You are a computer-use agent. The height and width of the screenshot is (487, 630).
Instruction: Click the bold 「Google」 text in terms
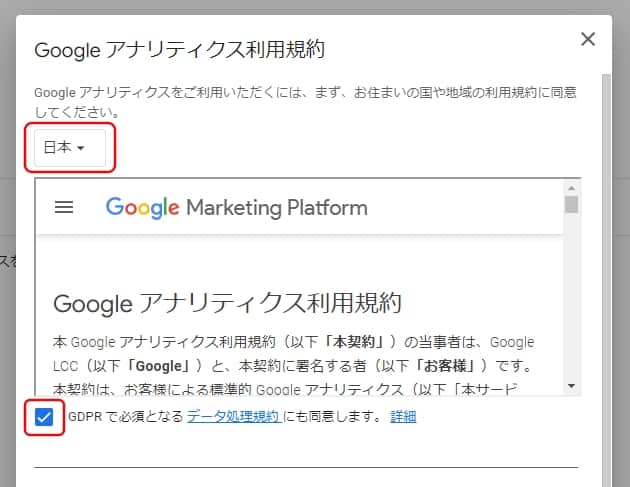159,366
